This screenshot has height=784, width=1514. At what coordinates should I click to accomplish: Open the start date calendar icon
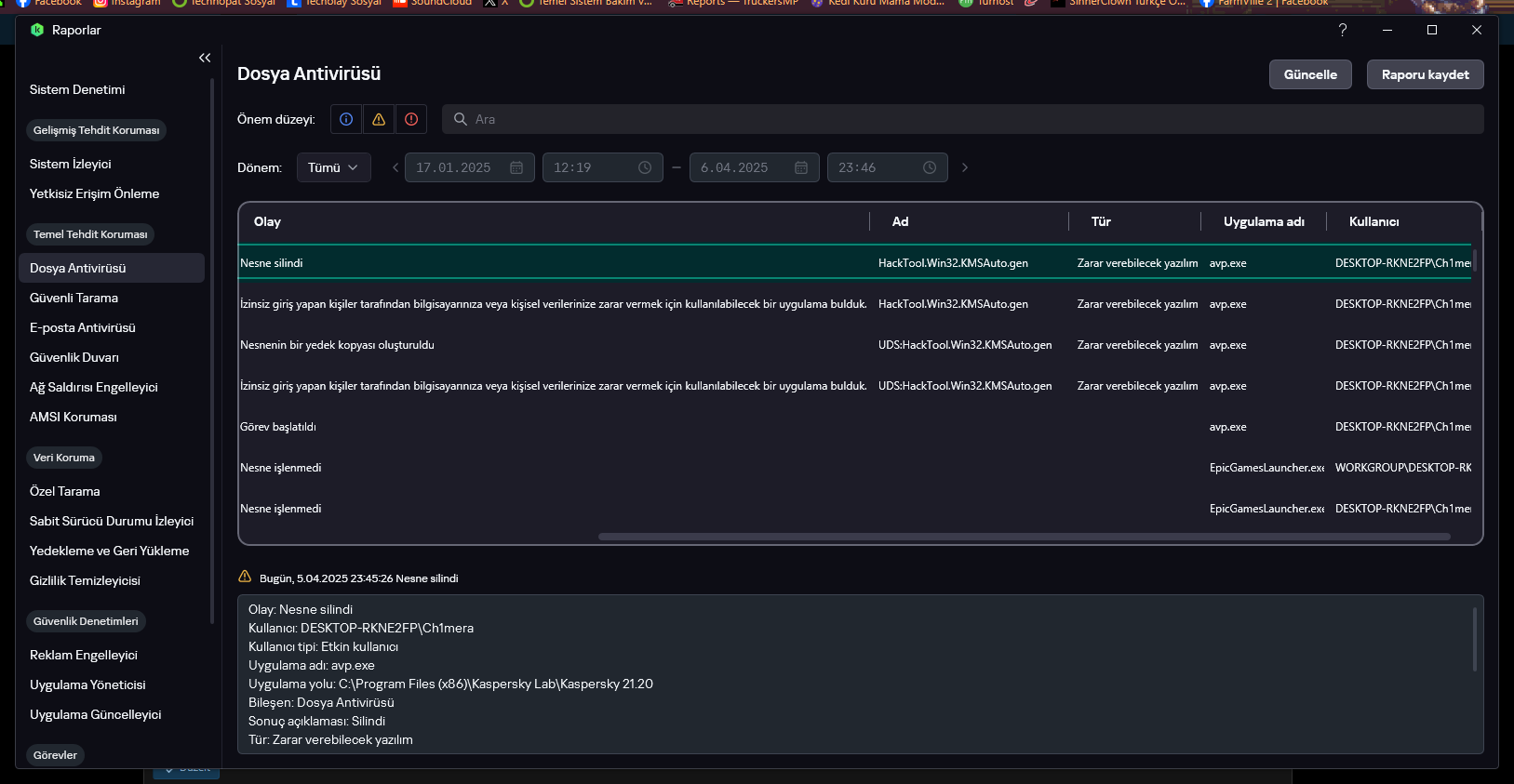pyautogui.click(x=516, y=167)
